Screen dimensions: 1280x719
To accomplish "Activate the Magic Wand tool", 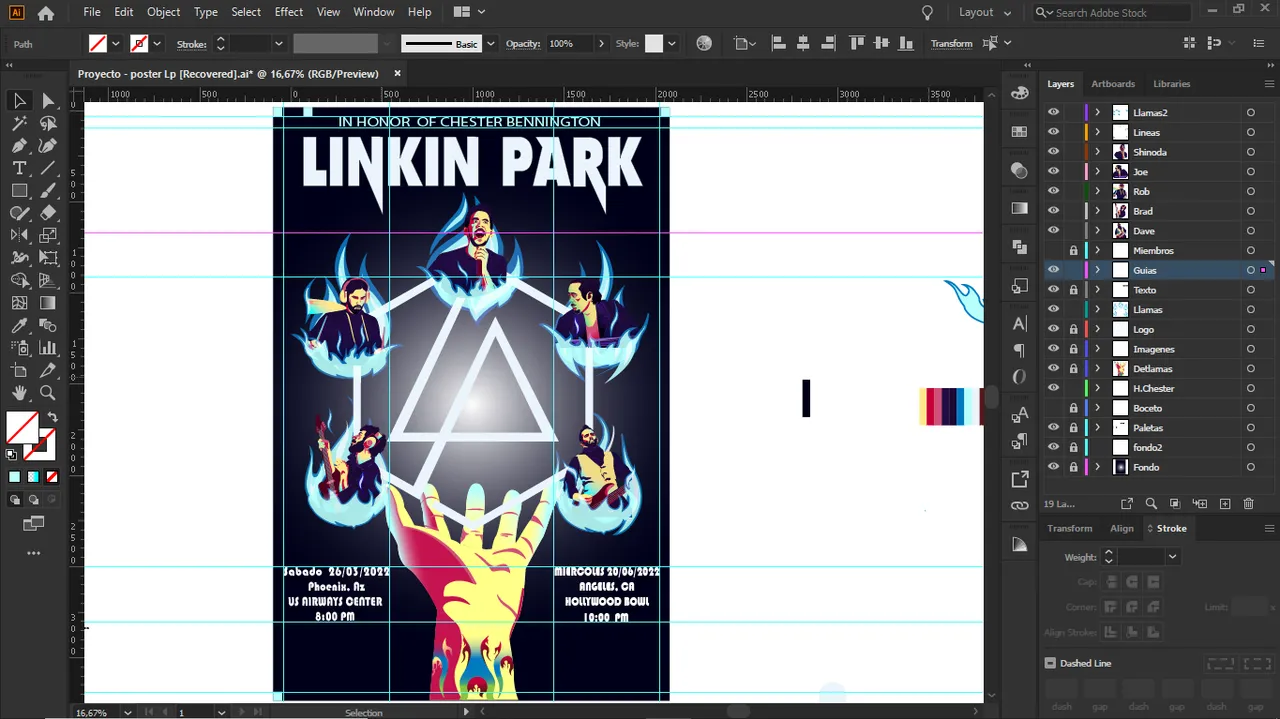I will (x=19, y=123).
